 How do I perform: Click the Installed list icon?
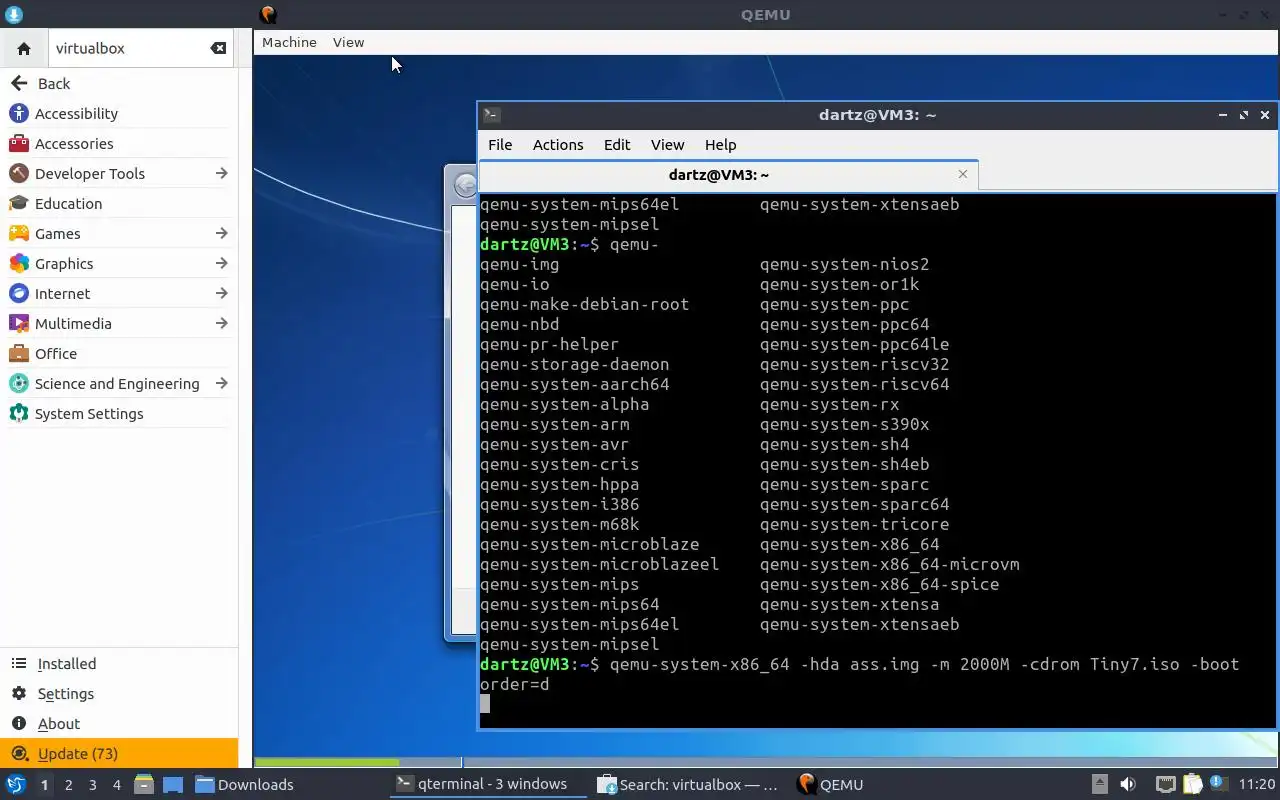point(19,663)
